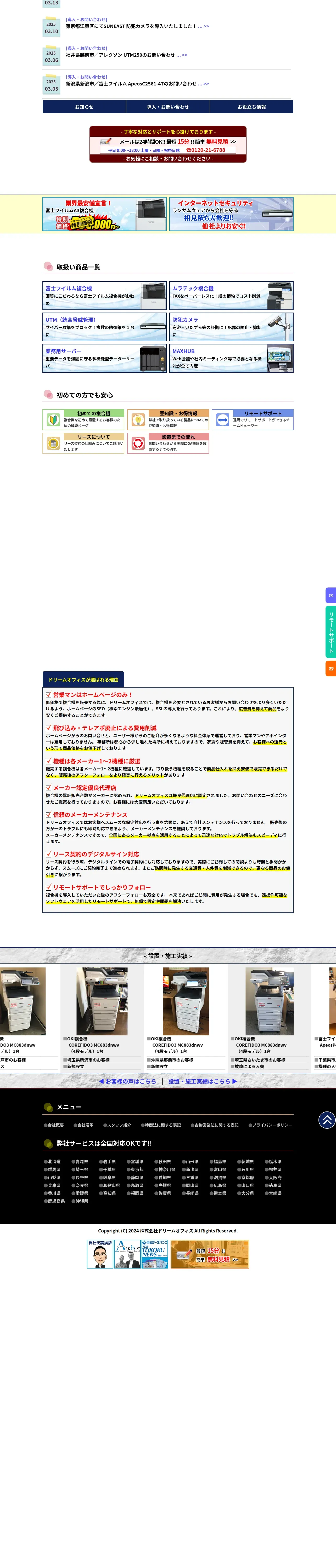Go to お客様の声はこちら

coord(127,1081)
